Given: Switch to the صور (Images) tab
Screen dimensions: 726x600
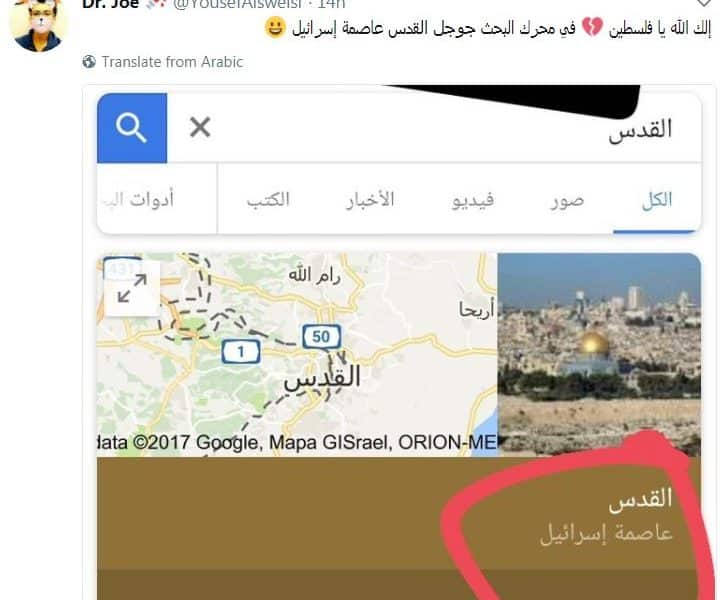Looking at the screenshot, I should coord(567,201).
